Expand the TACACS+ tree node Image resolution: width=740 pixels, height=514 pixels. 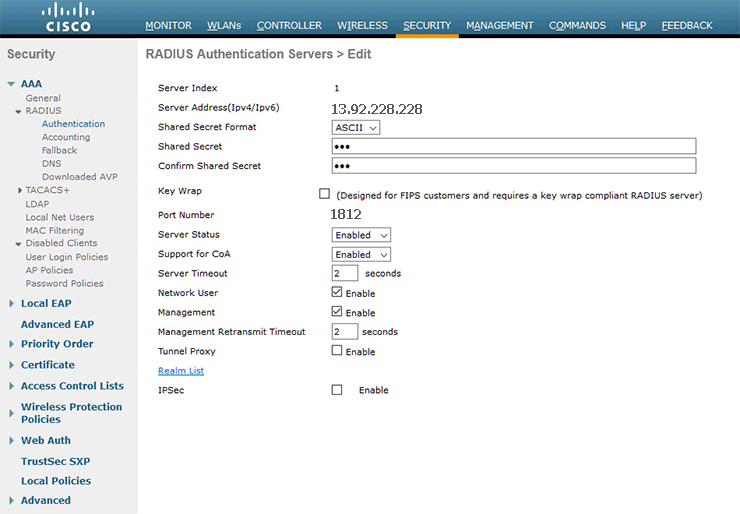pos(19,190)
